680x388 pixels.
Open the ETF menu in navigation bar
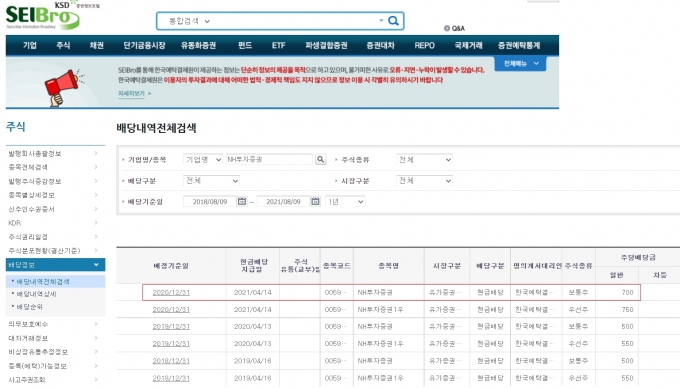point(278,45)
